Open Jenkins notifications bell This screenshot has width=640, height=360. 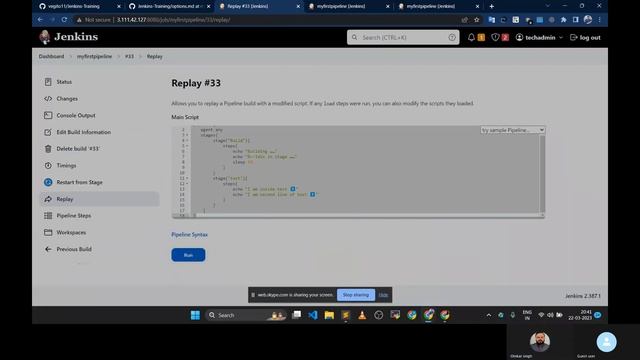(x=471, y=37)
